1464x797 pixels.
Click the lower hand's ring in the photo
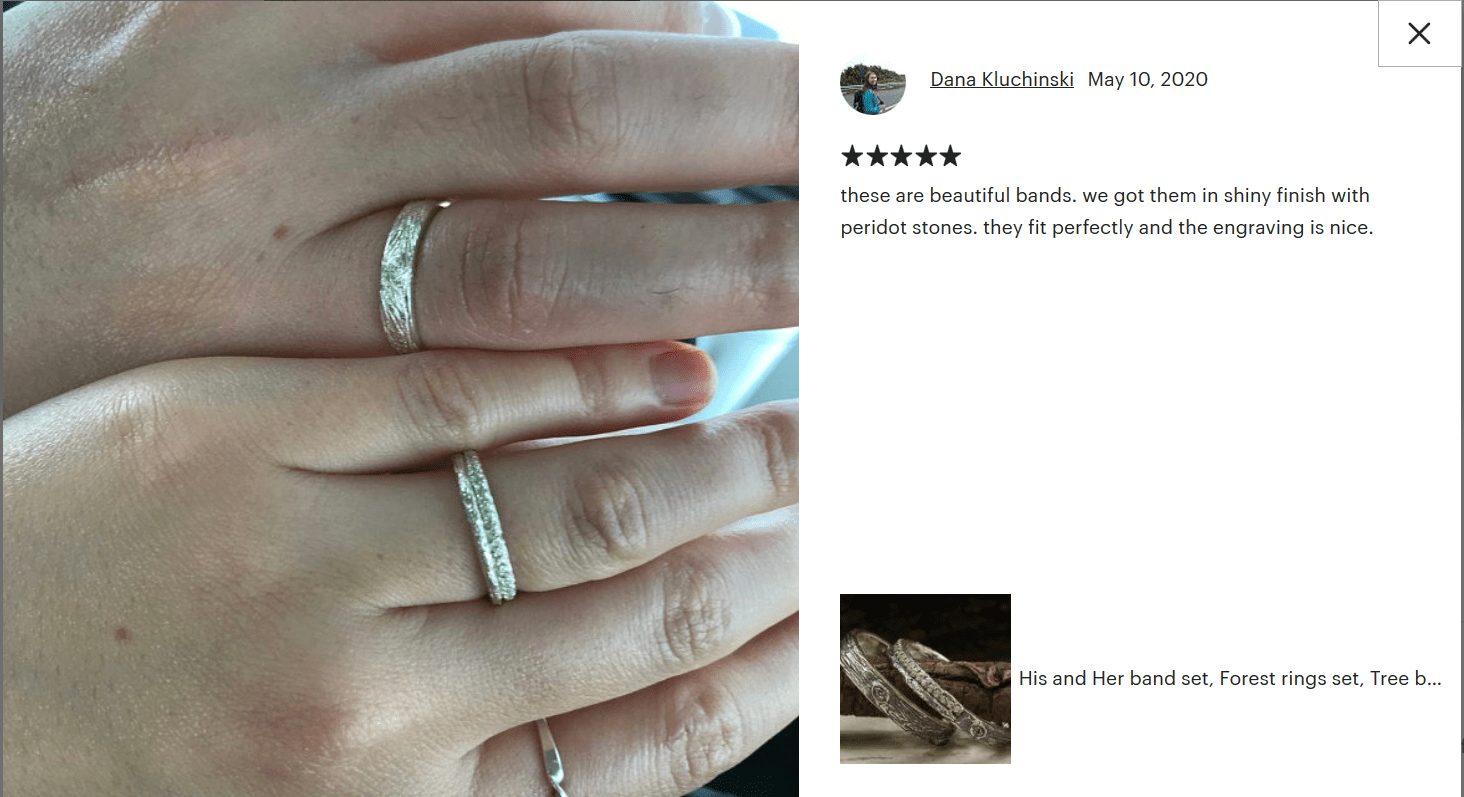[x=484, y=526]
